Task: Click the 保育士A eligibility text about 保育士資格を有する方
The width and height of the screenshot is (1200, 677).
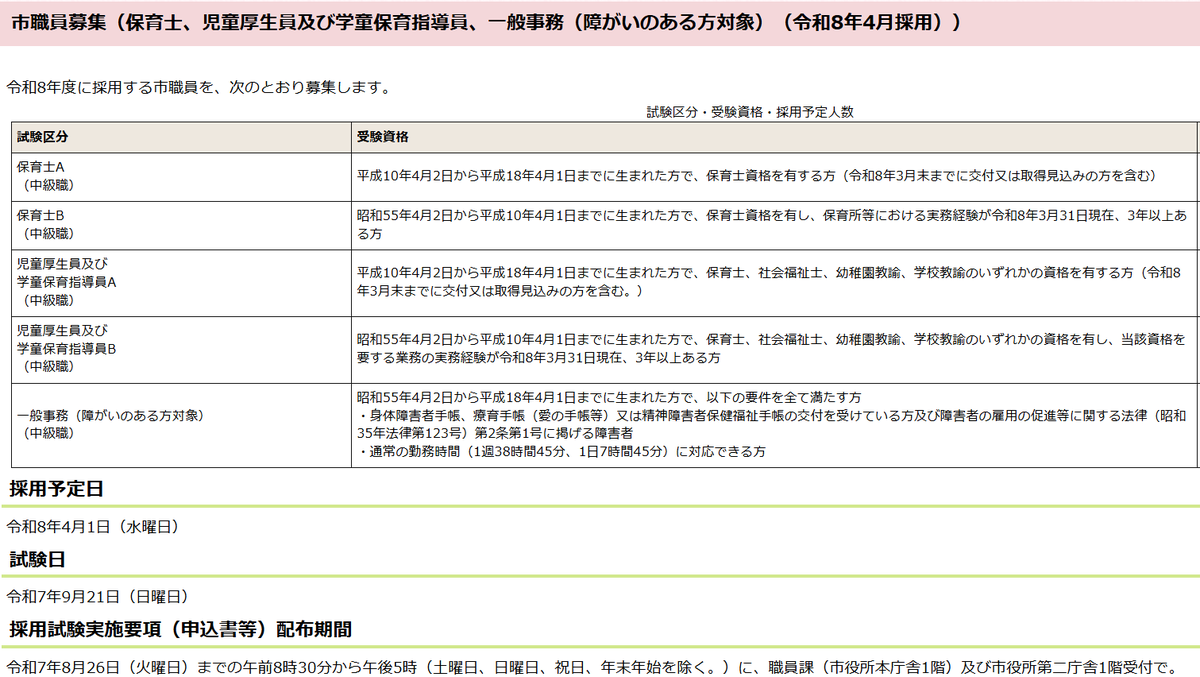Action: click(x=757, y=176)
